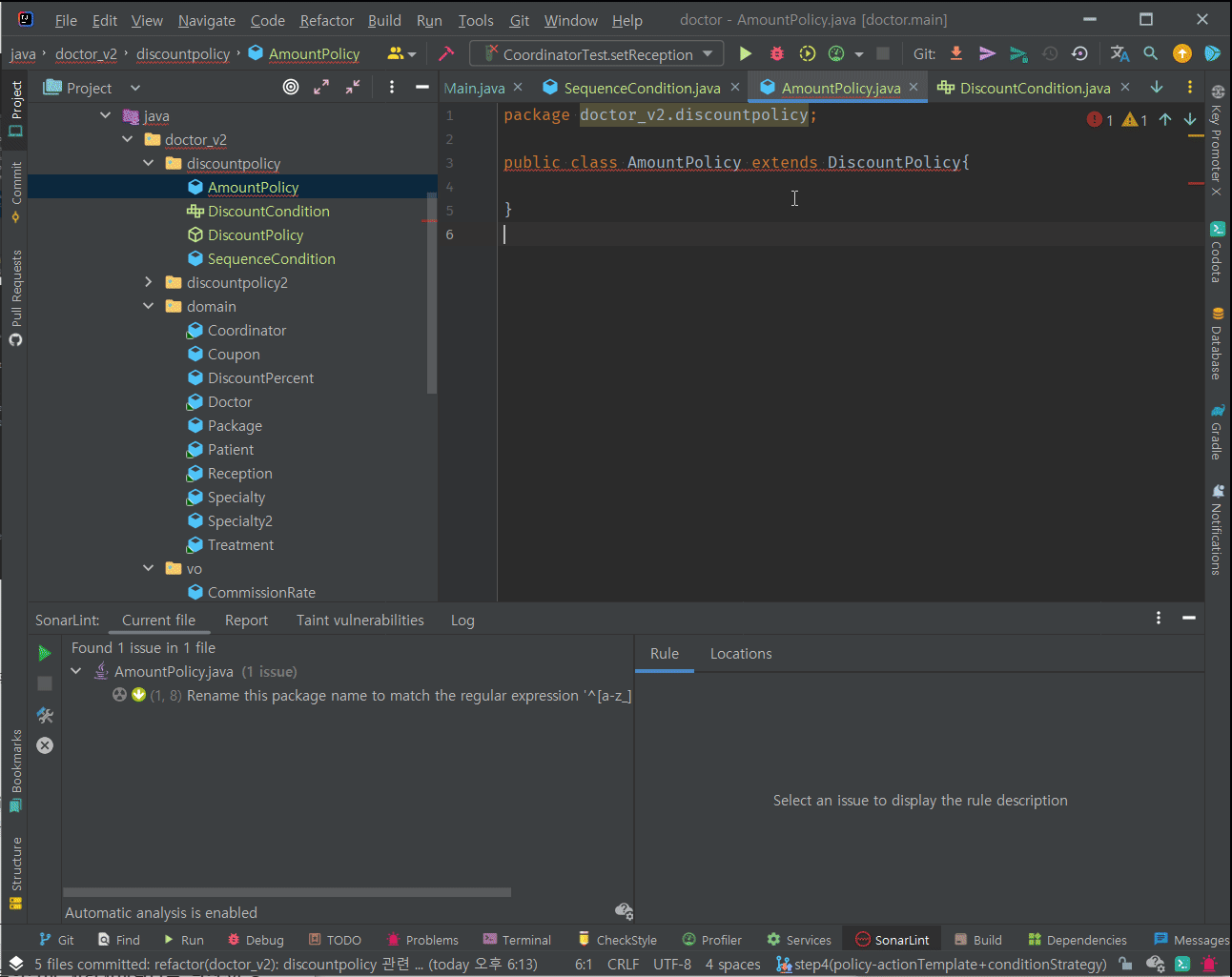The height and width of the screenshot is (977, 1232).
Task: Select Coordinator class in tree
Action: (x=246, y=330)
